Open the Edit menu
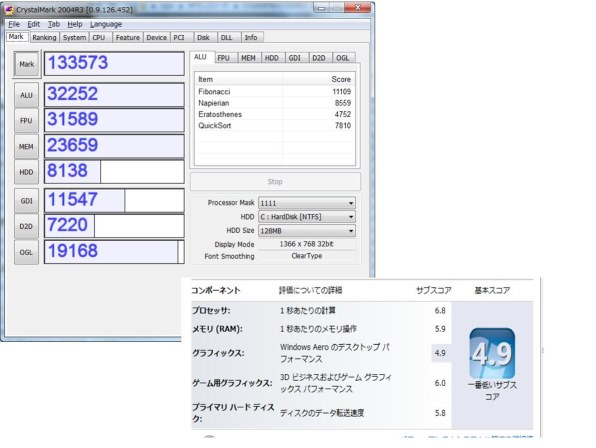596x448 pixels. click(x=33, y=24)
